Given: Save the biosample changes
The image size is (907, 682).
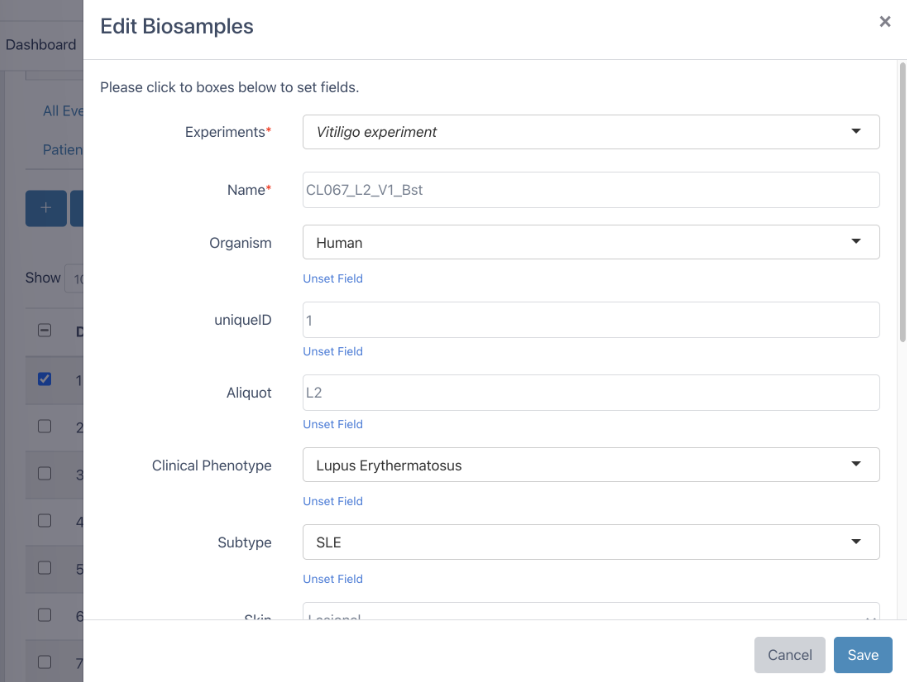Looking at the screenshot, I should point(862,655).
